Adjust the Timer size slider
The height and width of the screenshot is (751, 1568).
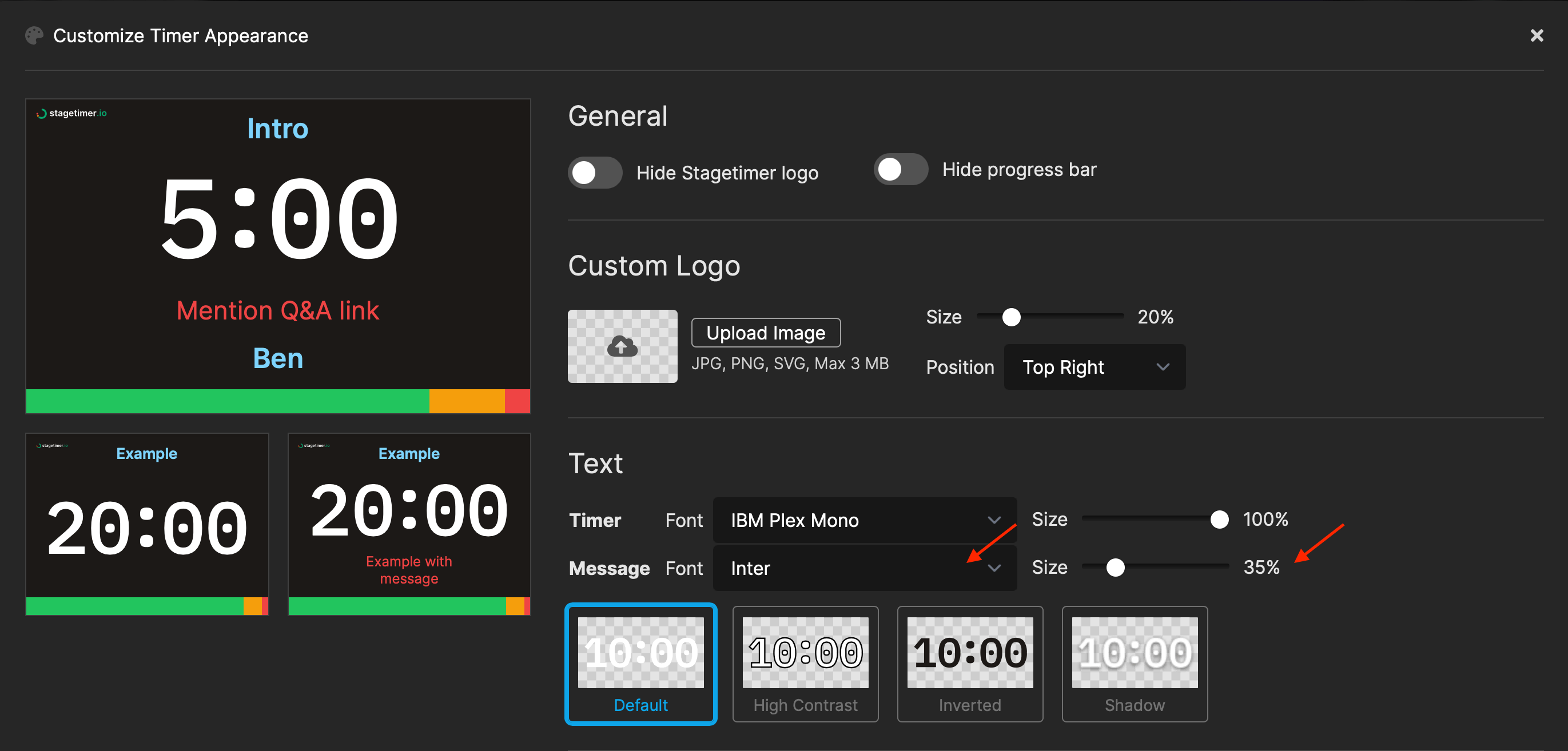point(1155,519)
